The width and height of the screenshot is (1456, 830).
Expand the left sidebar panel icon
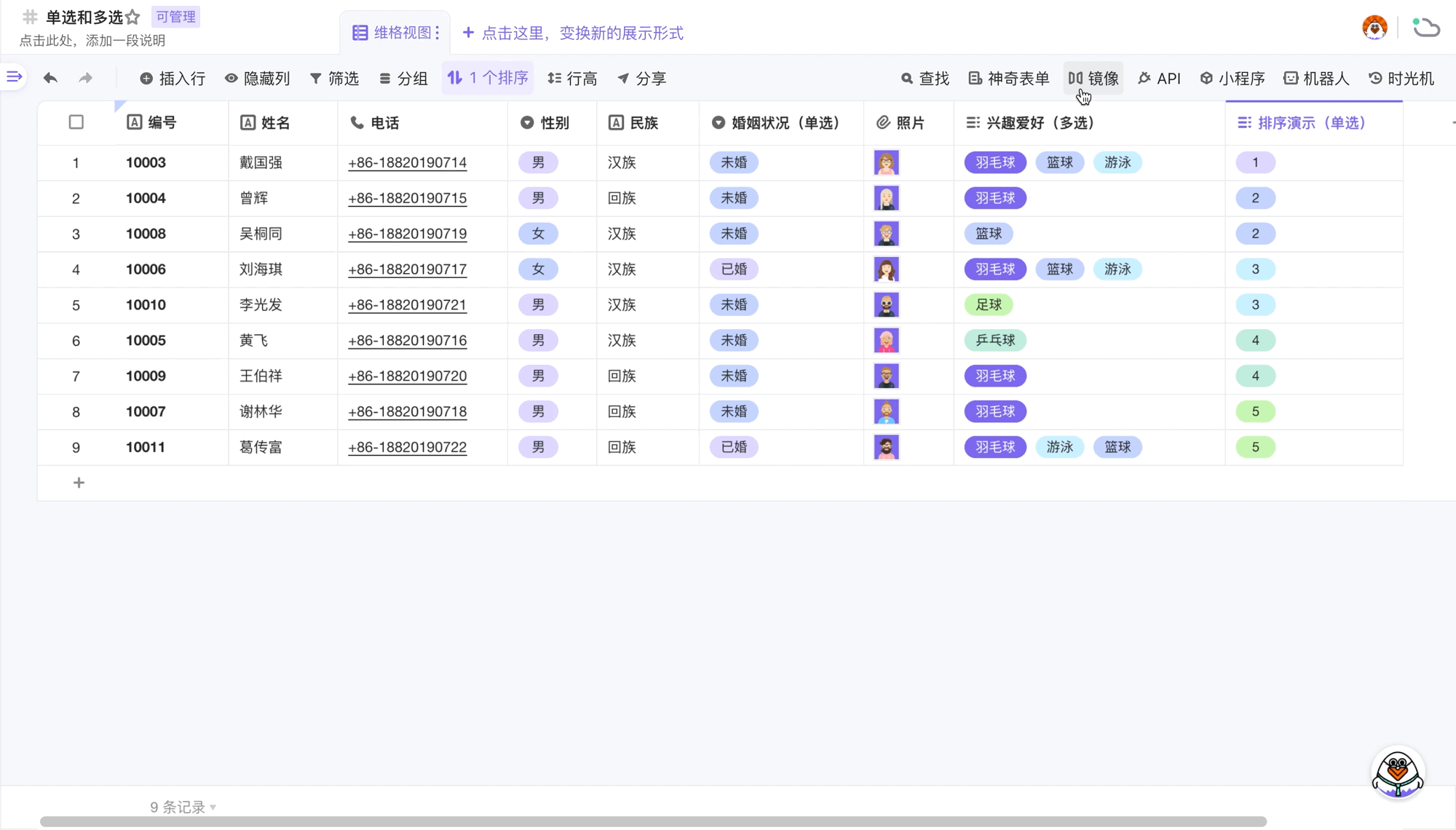[14, 76]
